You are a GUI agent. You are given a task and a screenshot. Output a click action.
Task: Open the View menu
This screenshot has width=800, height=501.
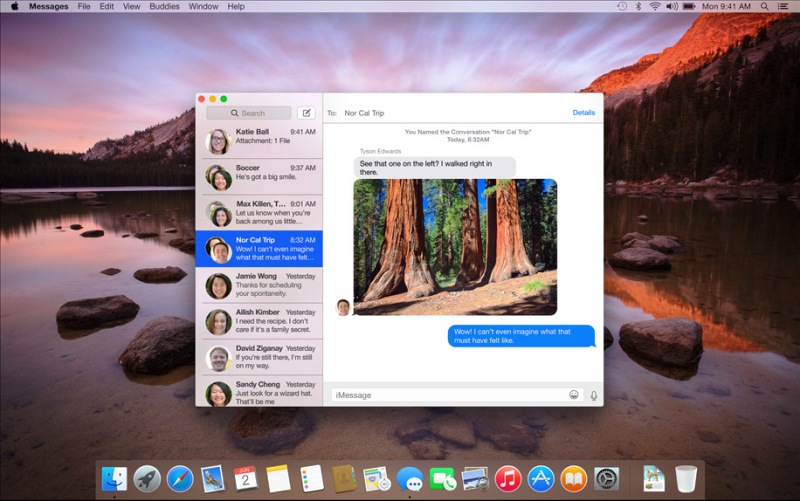(130, 6)
